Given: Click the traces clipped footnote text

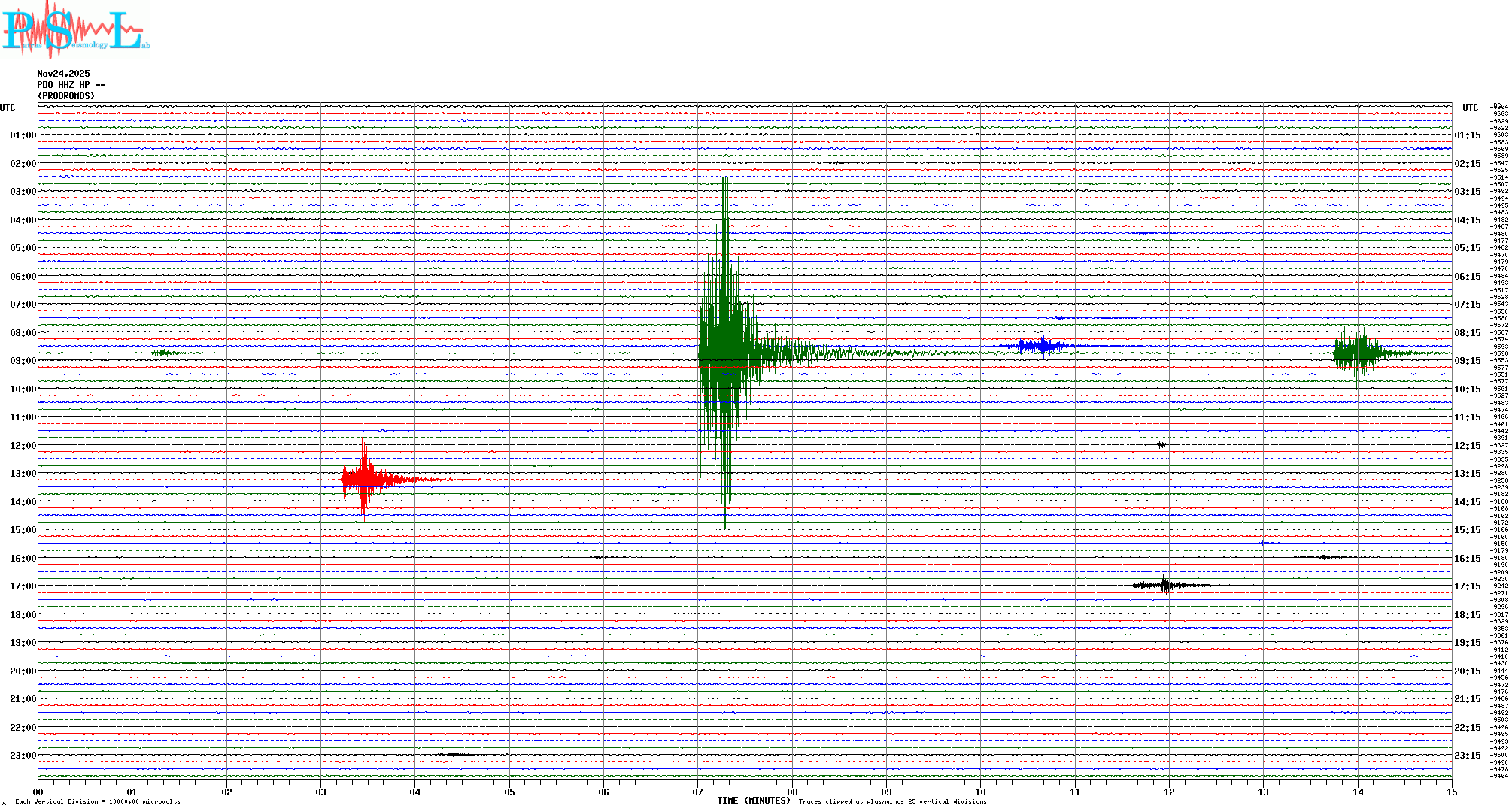Looking at the screenshot, I should pyautogui.click(x=892, y=801).
